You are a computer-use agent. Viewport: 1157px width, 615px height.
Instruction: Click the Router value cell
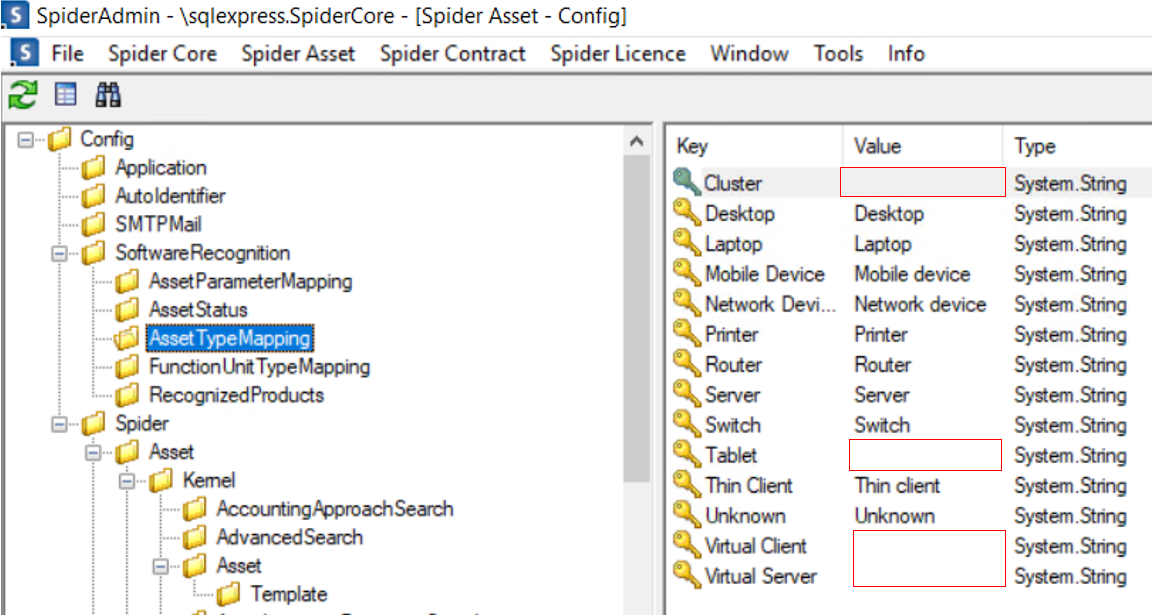click(x=883, y=365)
